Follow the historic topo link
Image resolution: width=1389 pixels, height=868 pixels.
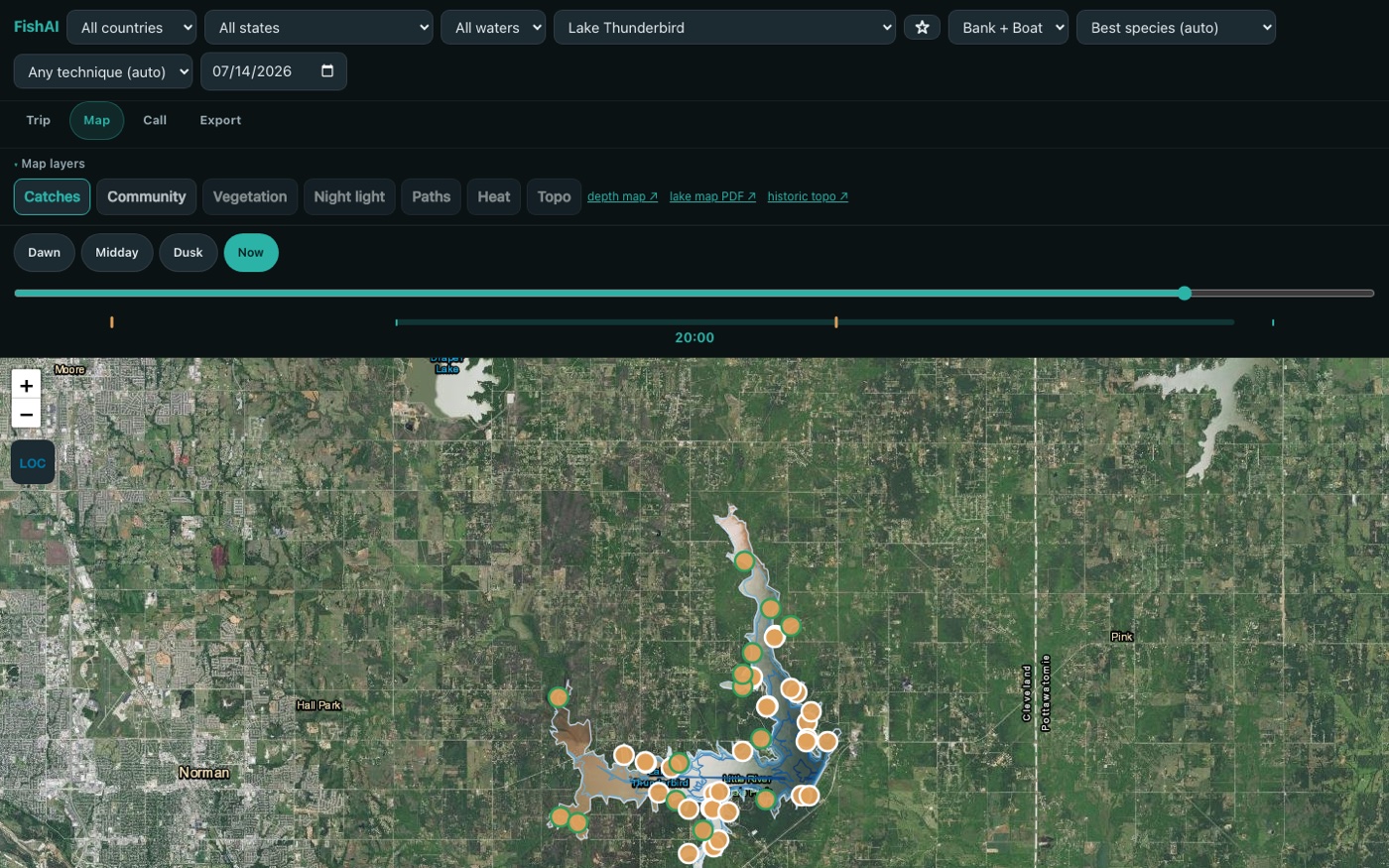coord(808,196)
